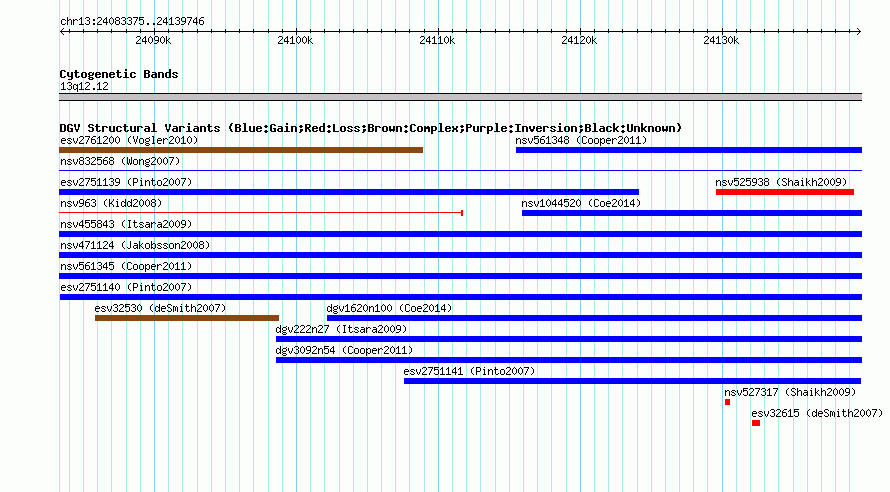Click the thin red nsv963 loss line
The width and height of the screenshot is (890, 492).
pos(261,213)
